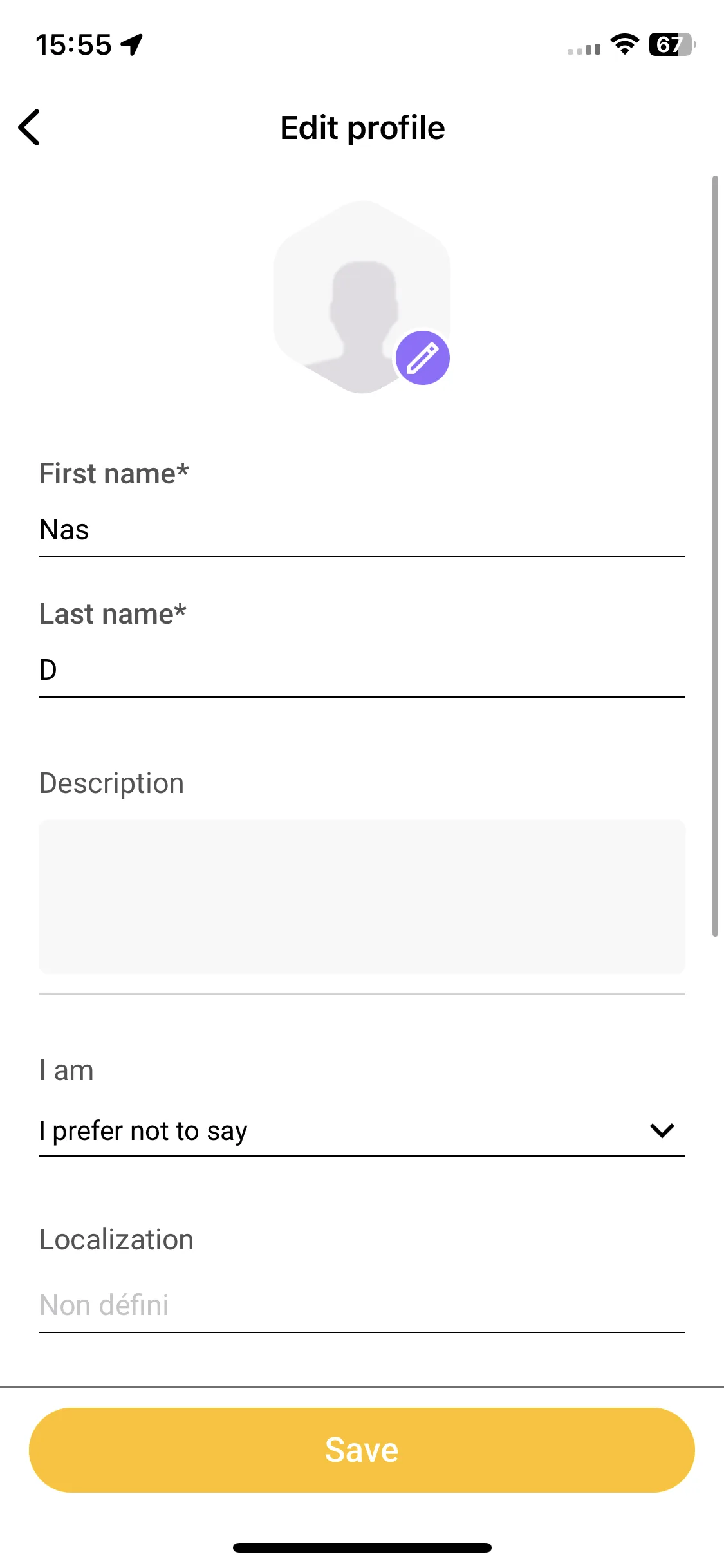The image size is (724, 1568).
Task: Tap the home indicator bar at bottom
Action: pos(362,1547)
